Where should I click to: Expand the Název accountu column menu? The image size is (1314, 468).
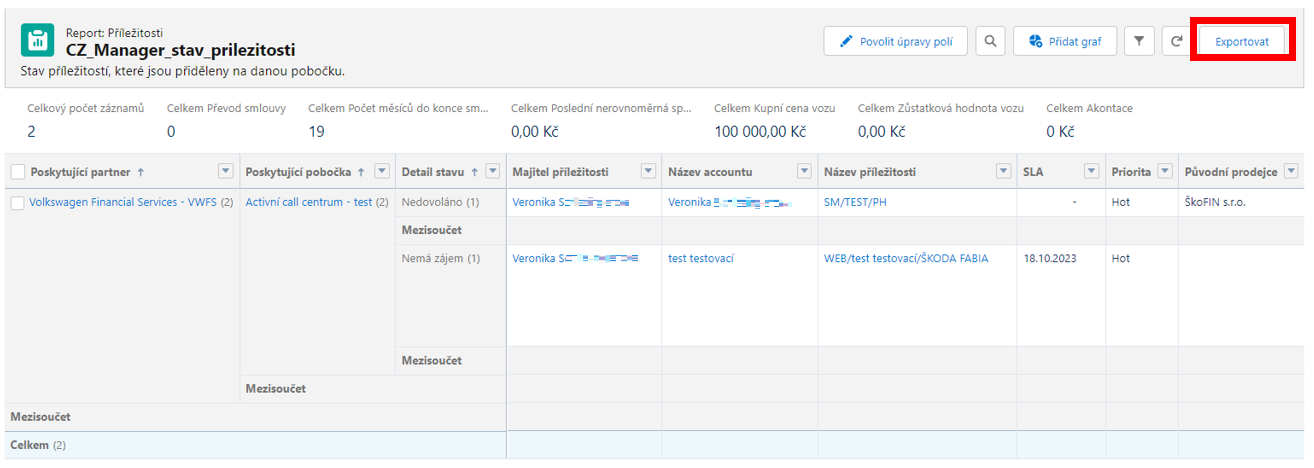[804, 172]
